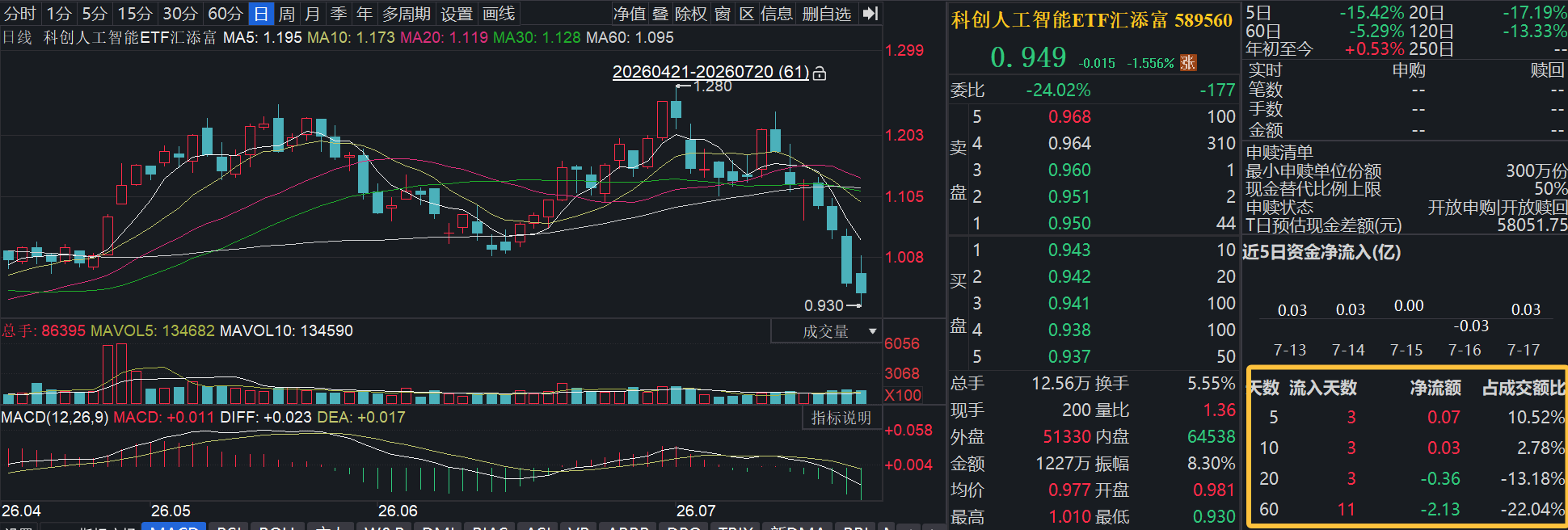Viewport: 1568px width, 530px height.
Task: Activate the 画线 drawing tool
Action: coord(499,14)
